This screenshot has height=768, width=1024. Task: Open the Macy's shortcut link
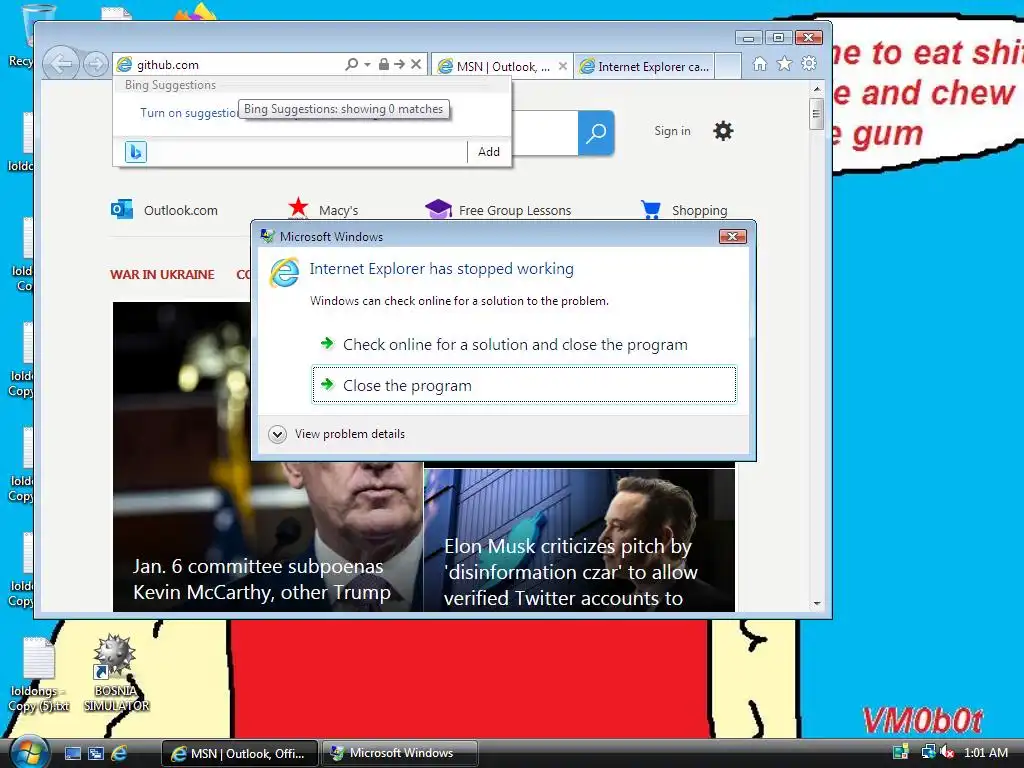click(323, 210)
